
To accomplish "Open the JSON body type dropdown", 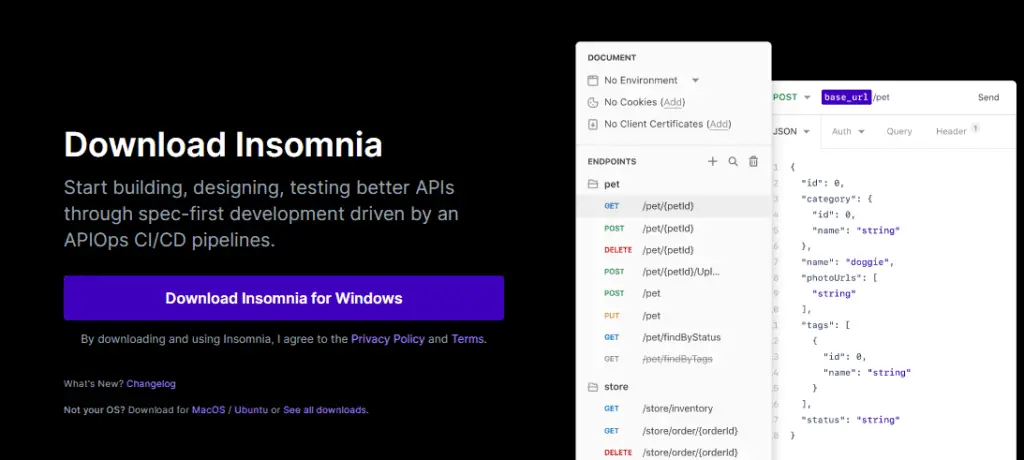I will [792, 131].
